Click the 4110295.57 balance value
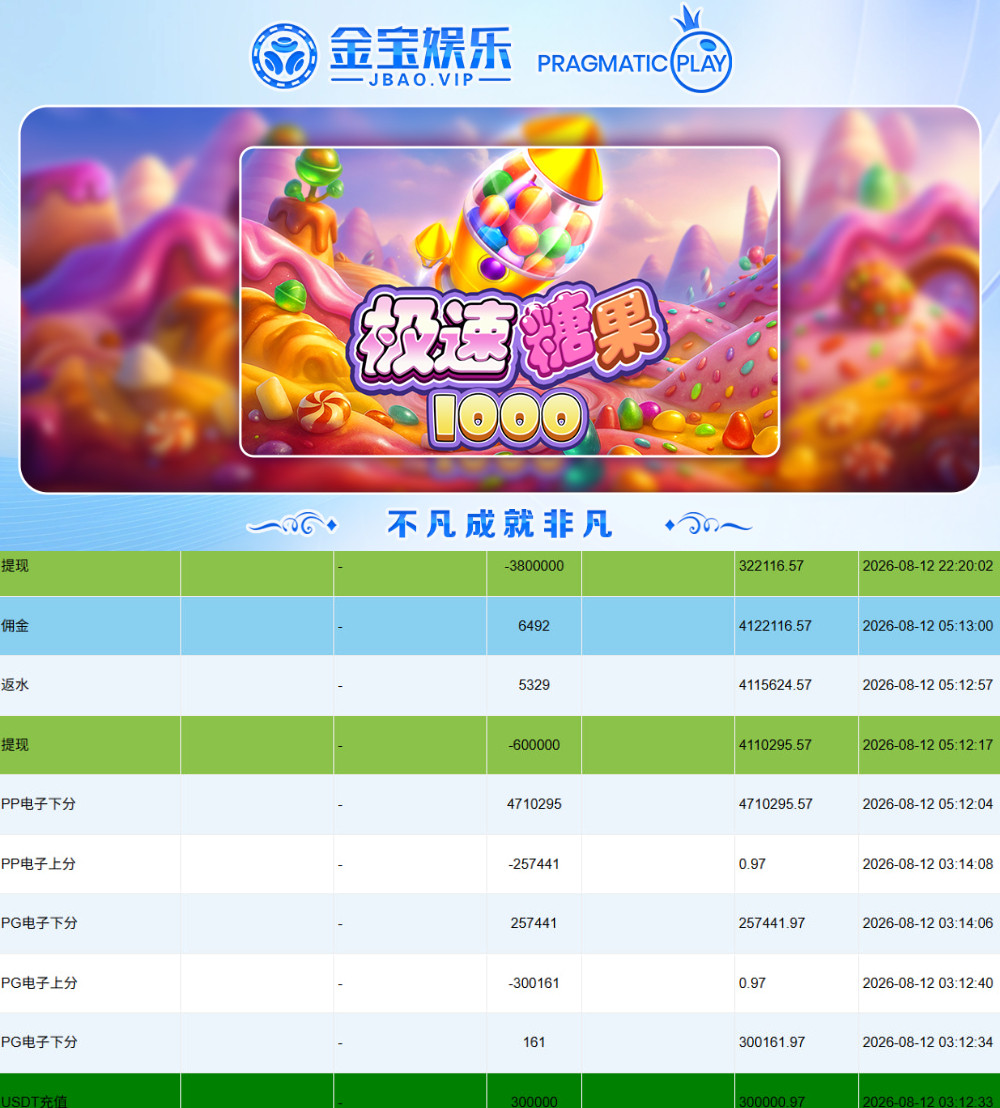The height and width of the screenshot is (1108, 1000). point(775,745)
